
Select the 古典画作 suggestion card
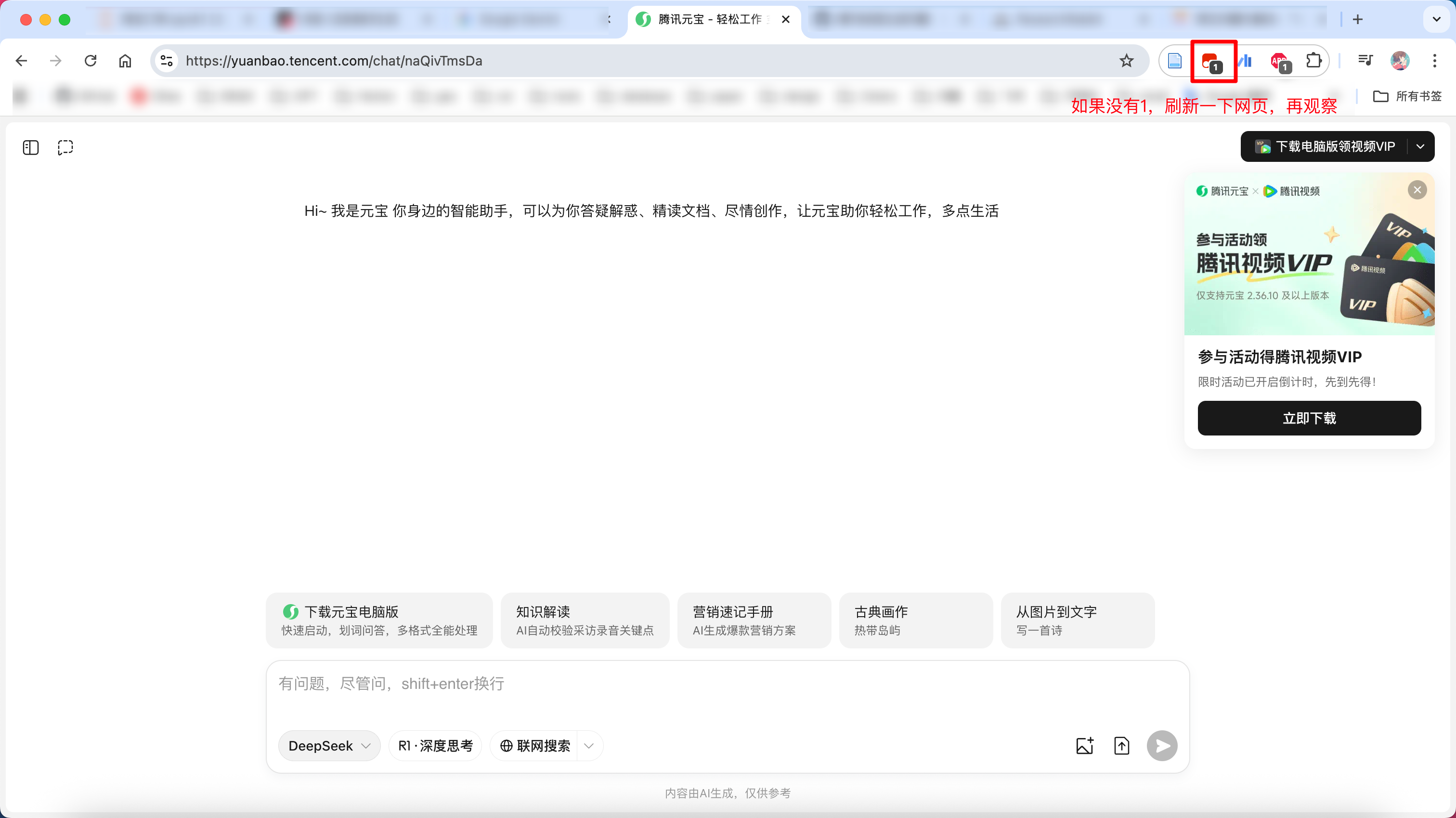(916, 620)
